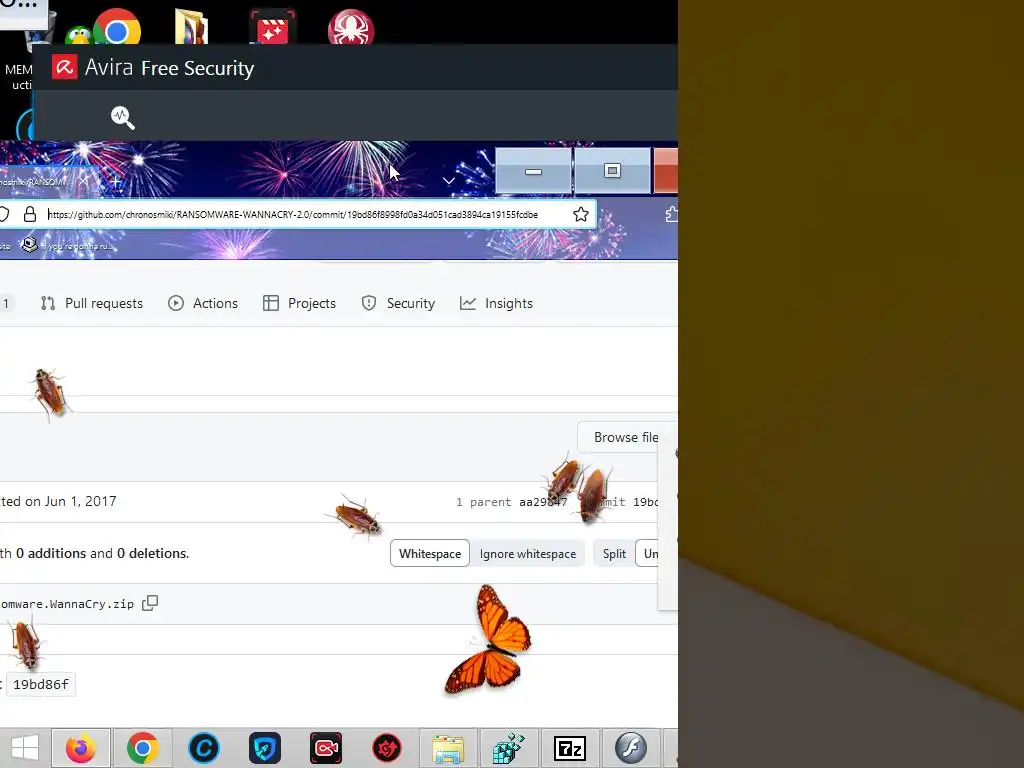Select the Whitespace diff option
Viewport: 1024px width, 768px height.
click(x=430, y=554)
